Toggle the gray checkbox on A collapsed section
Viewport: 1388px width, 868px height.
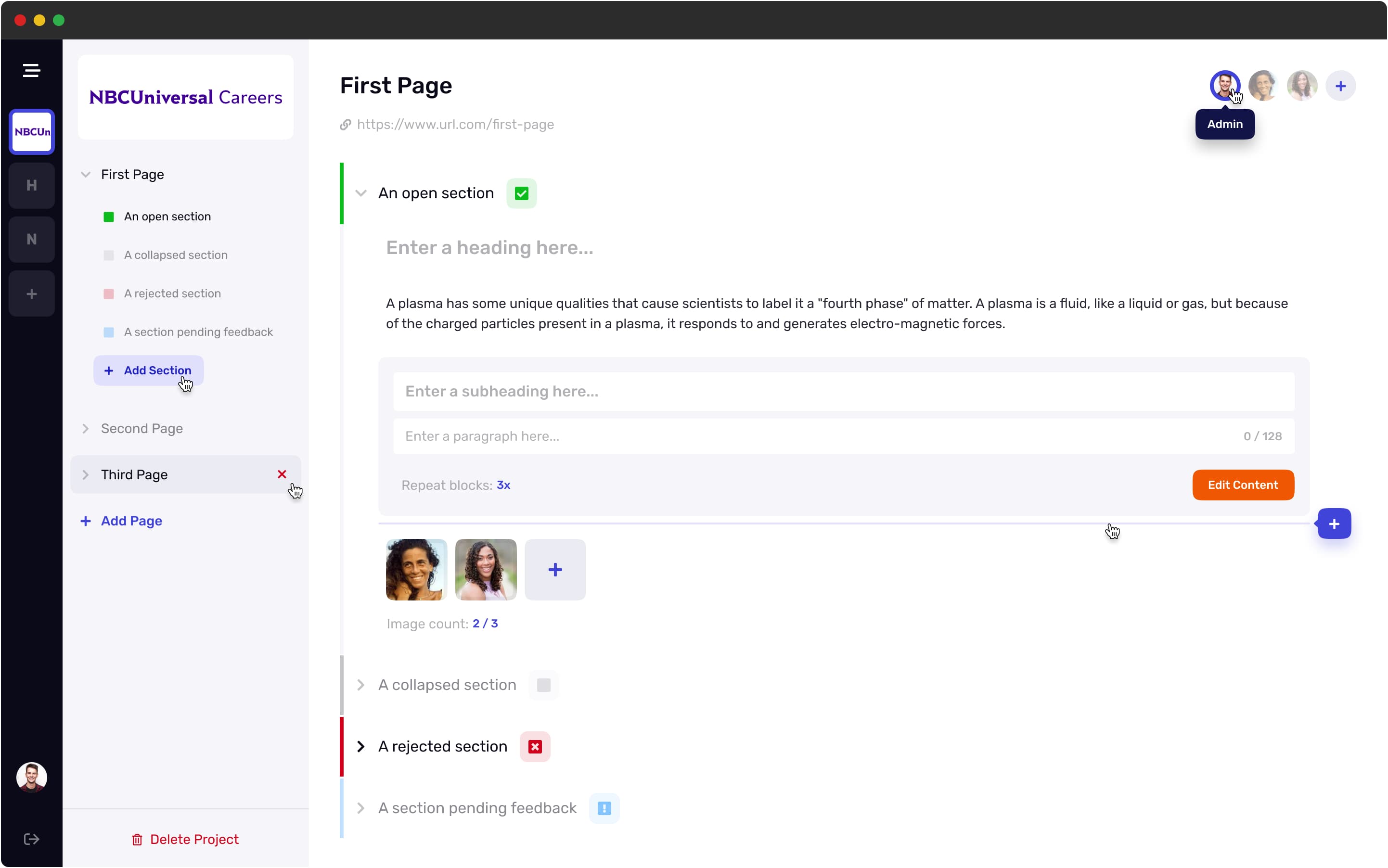tap(543, 685)
